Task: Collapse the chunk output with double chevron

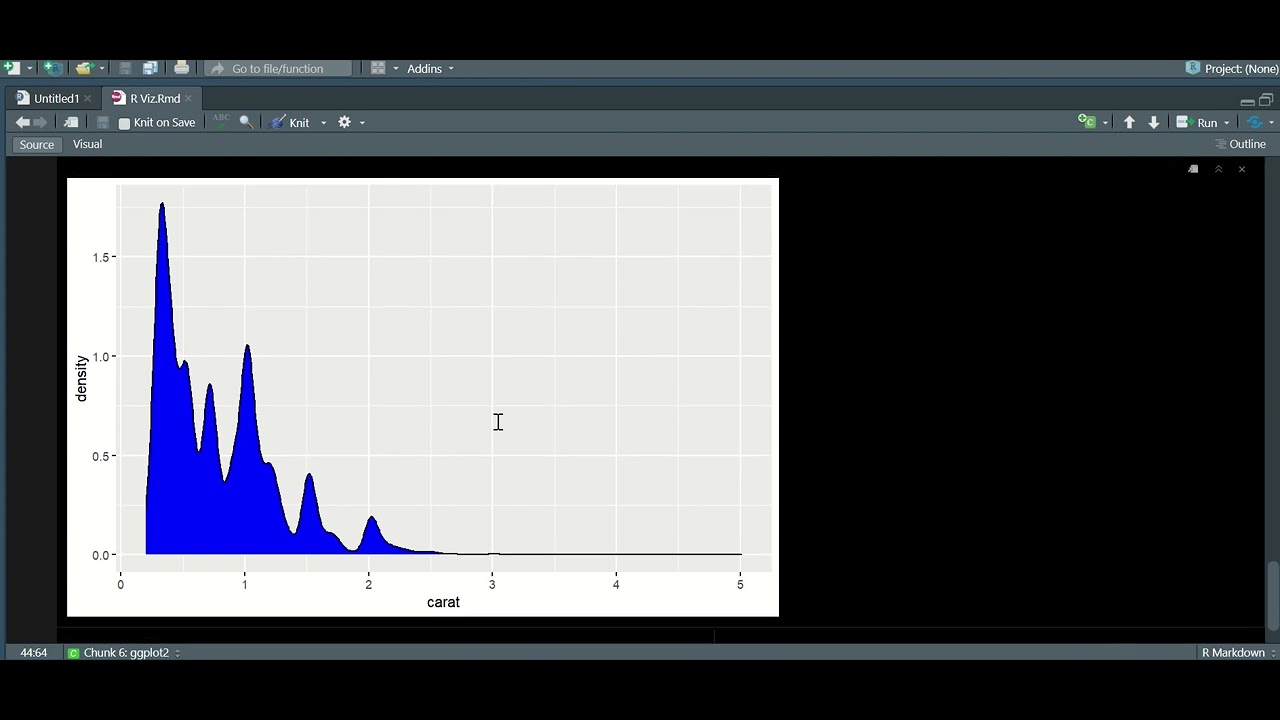Action: [1218, 169]
